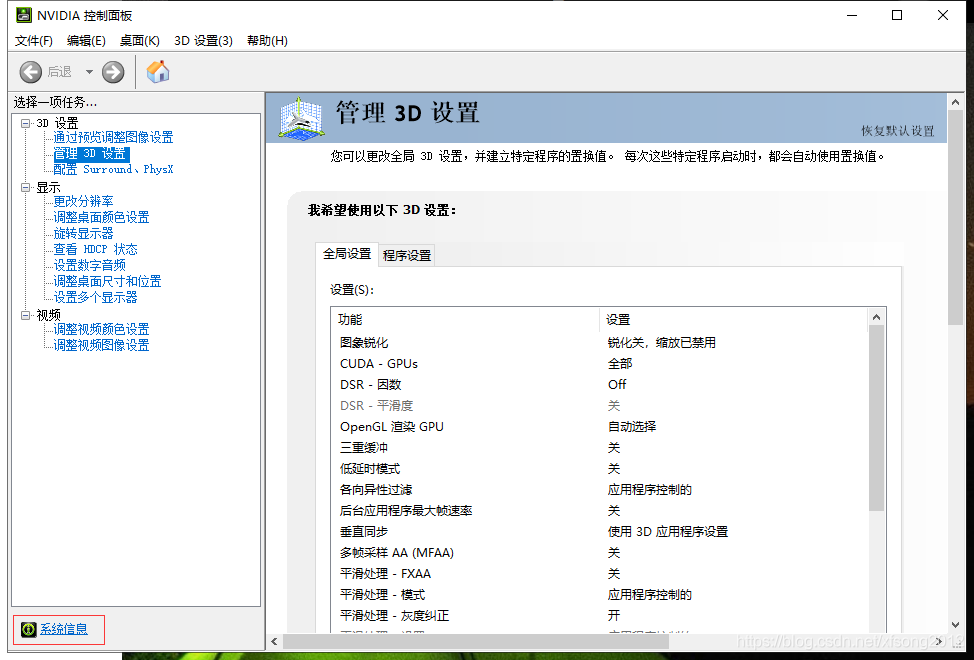Click the Forward arrow button
Viewport: 974px width, 660px height.
click(113, 72)
